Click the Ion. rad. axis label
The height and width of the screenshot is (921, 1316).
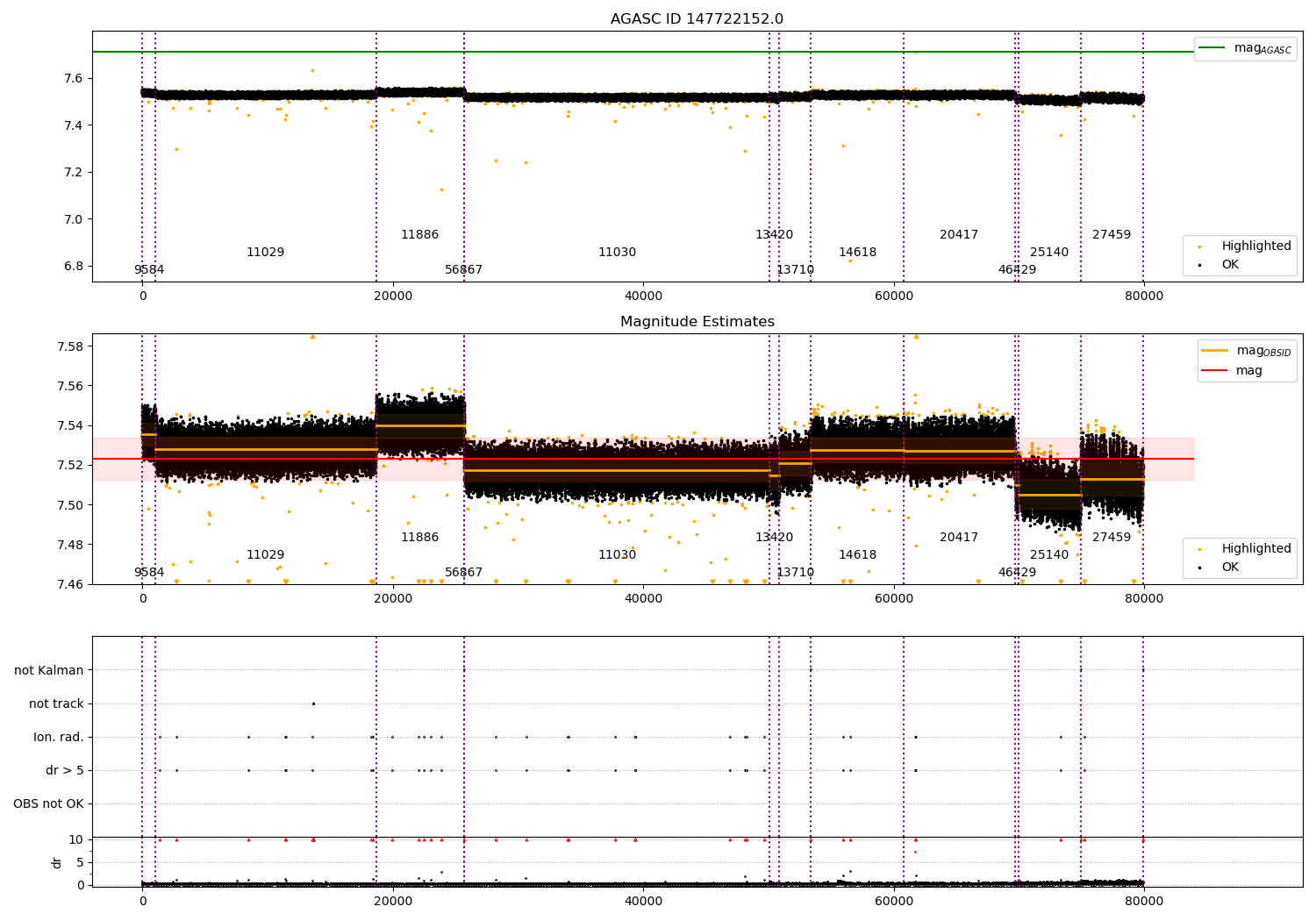point(59,737)
